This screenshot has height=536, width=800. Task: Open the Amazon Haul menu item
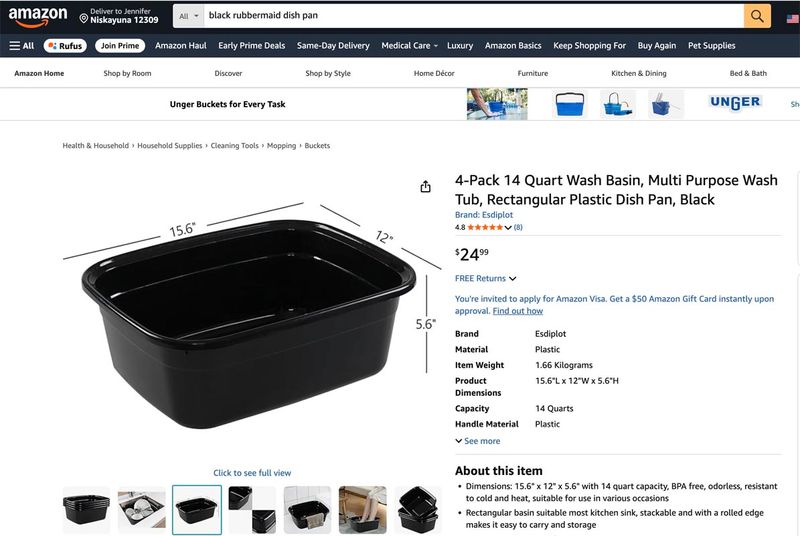point(181,45)
